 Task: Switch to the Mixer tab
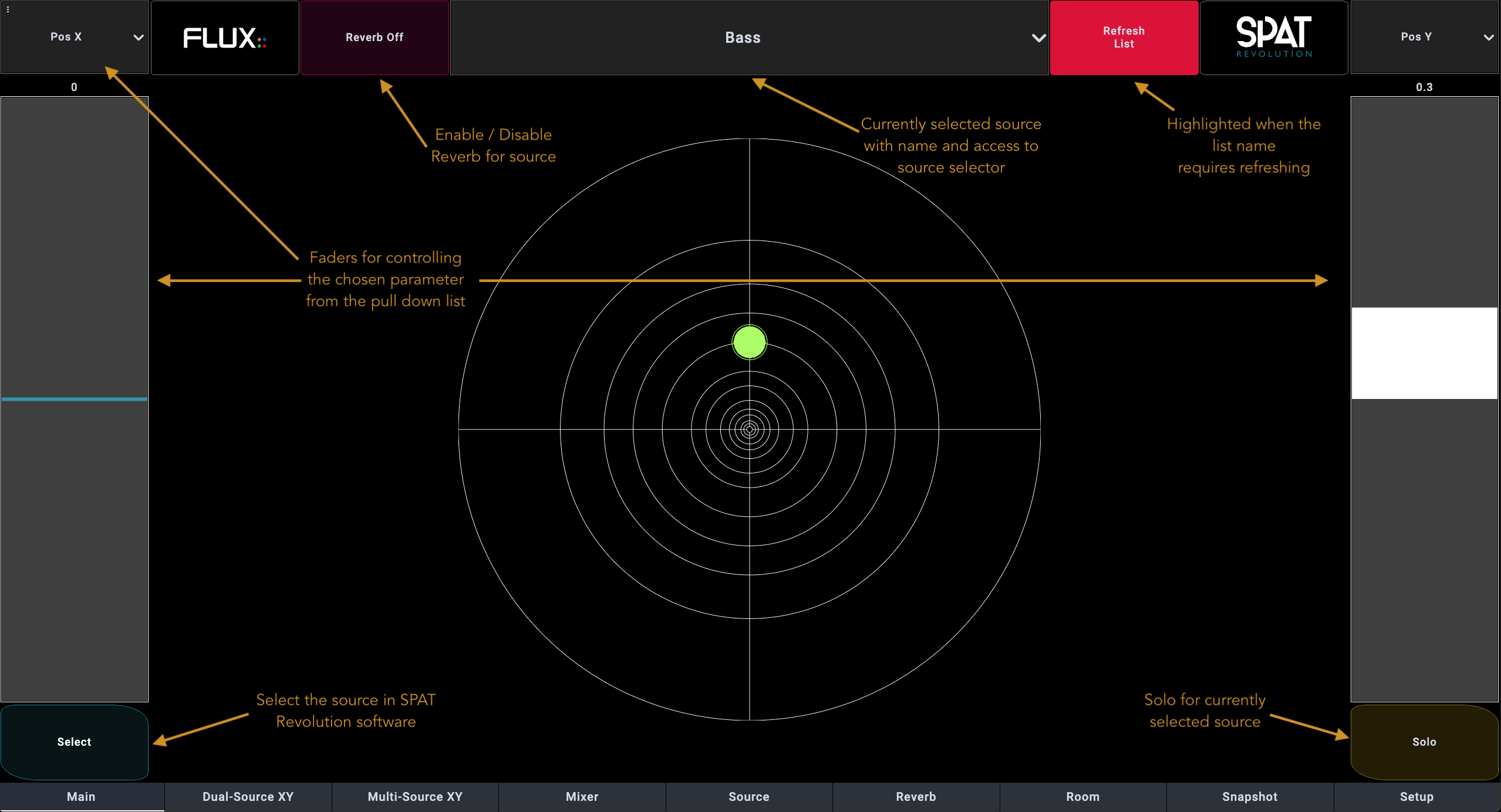(582, 797)
